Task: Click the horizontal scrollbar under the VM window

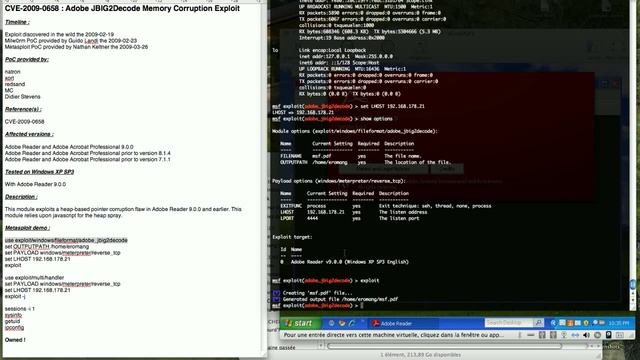Action: (x=444, y=346)
